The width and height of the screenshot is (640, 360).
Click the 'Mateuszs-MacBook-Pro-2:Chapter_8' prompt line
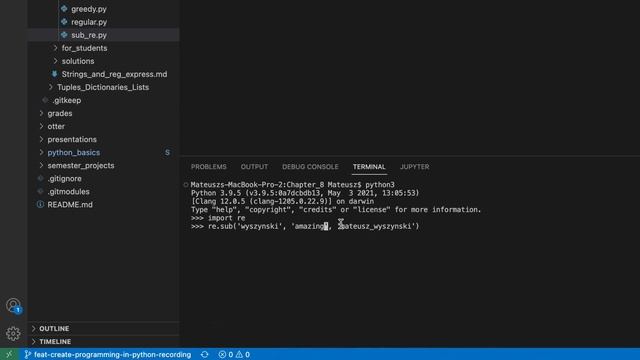(292, 184)
